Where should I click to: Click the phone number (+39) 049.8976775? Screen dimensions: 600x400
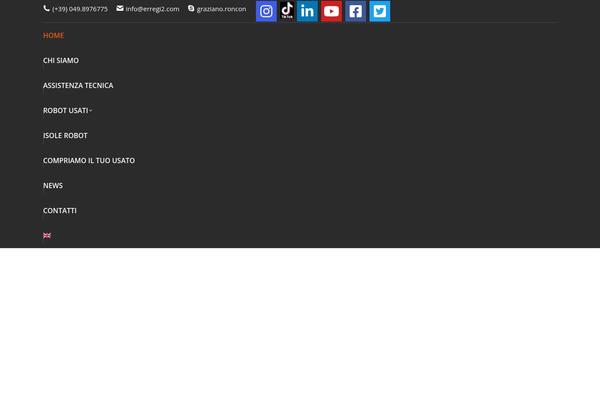[x=80, y=9]
